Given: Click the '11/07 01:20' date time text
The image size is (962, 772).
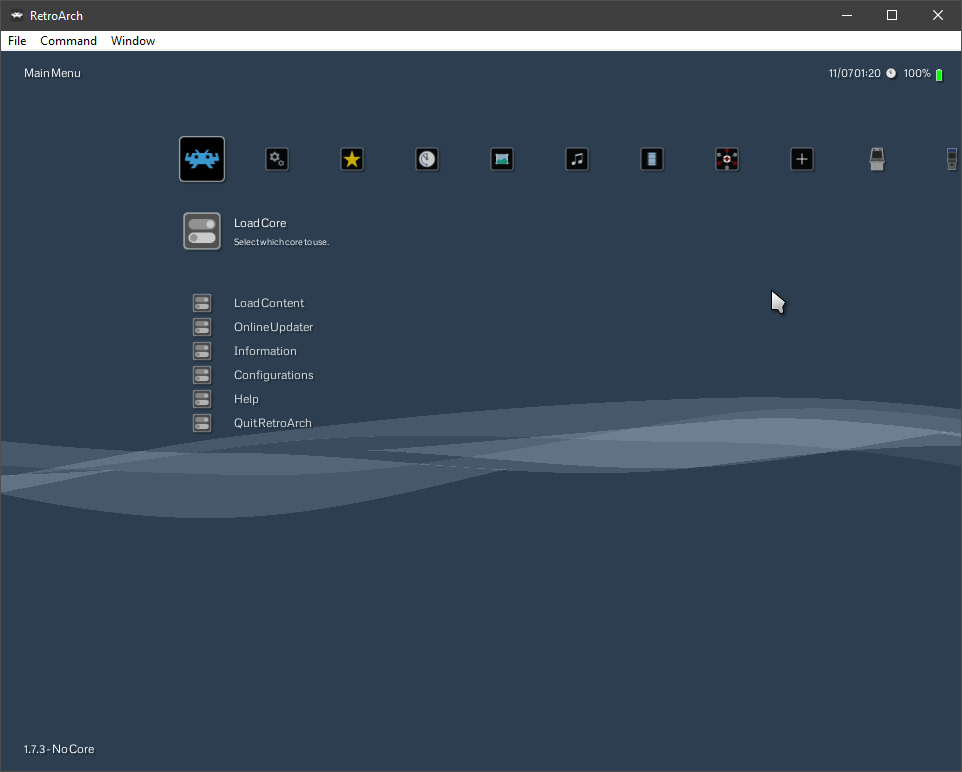Looking at the screenshot, I should [855, 73].
